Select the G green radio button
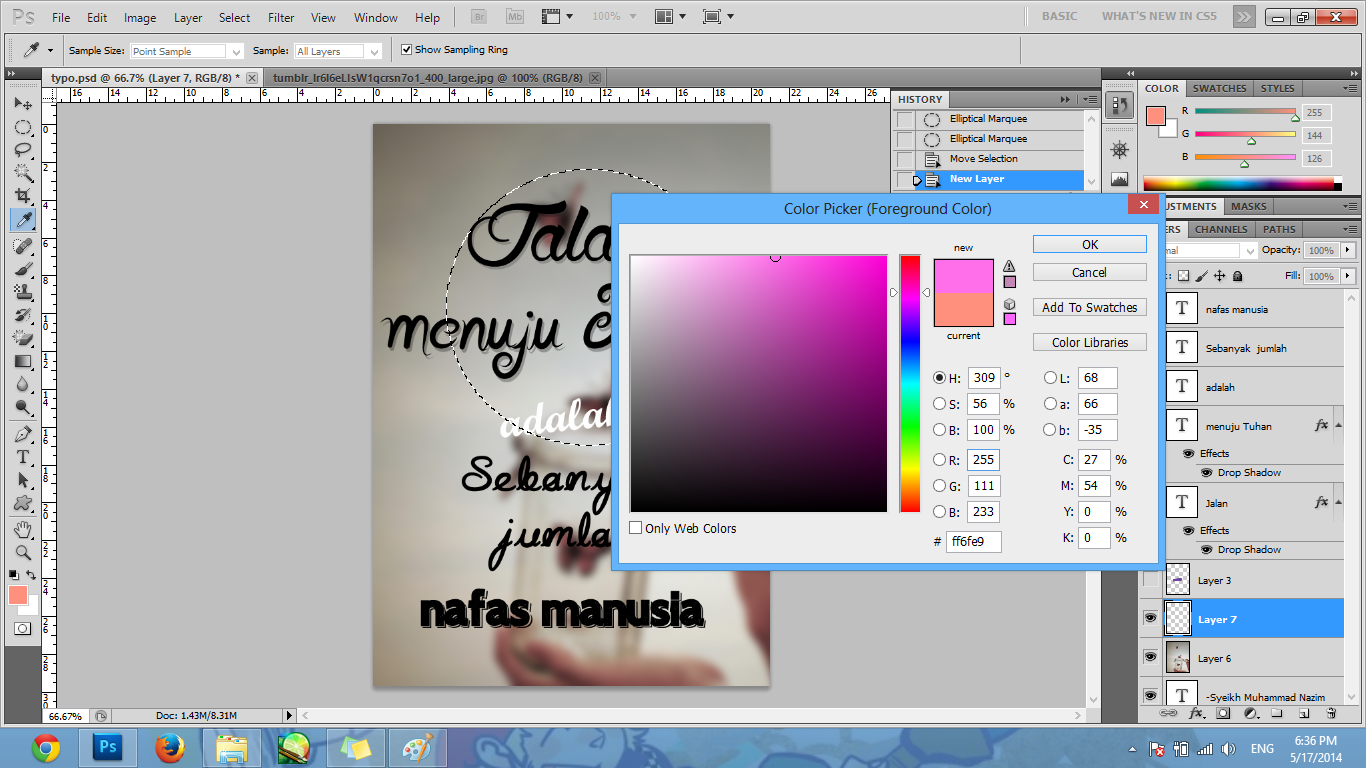The width and height of the screenshot is (1366, 768). [x=939, y=486]
